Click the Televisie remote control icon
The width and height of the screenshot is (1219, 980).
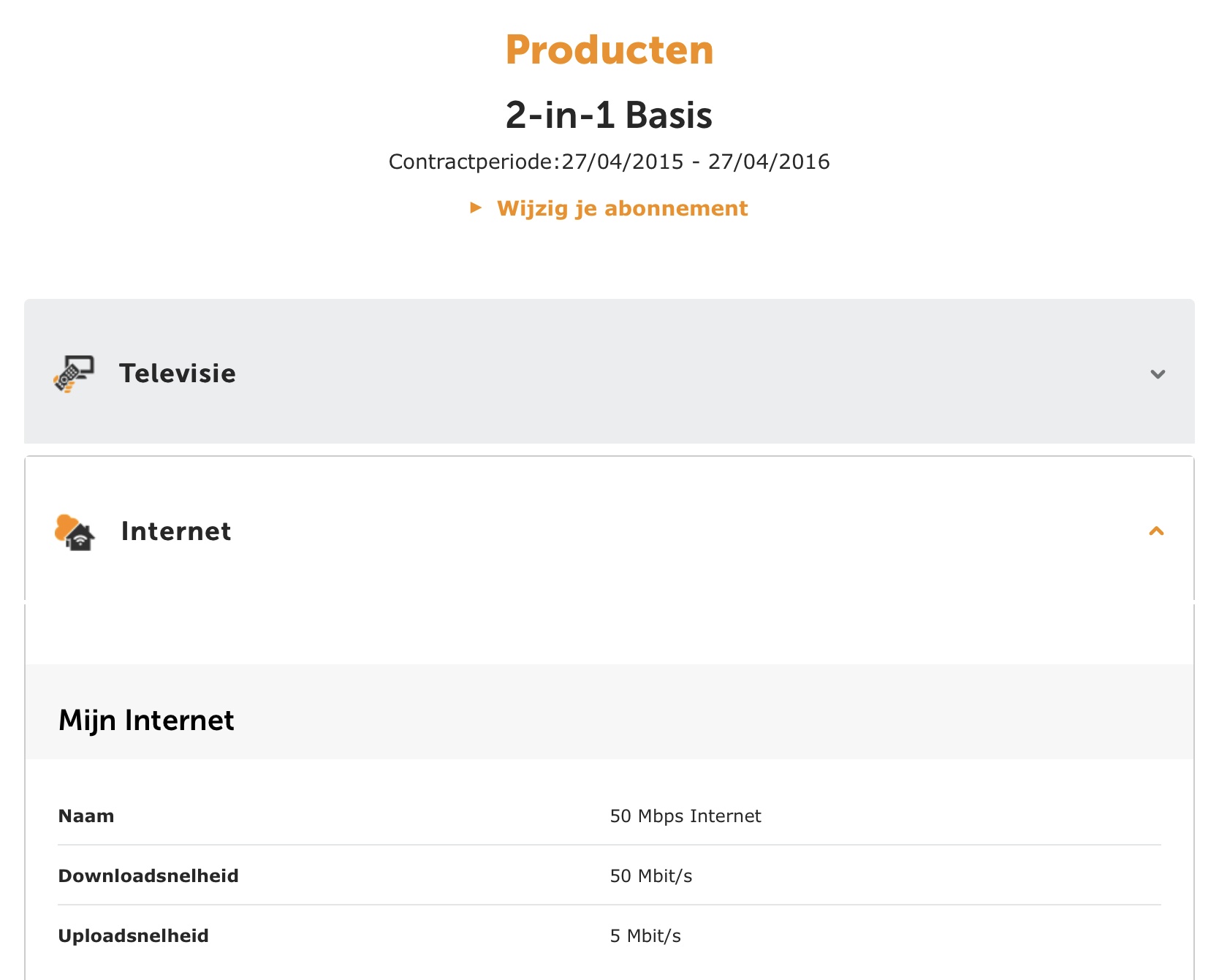coord(74,373)
